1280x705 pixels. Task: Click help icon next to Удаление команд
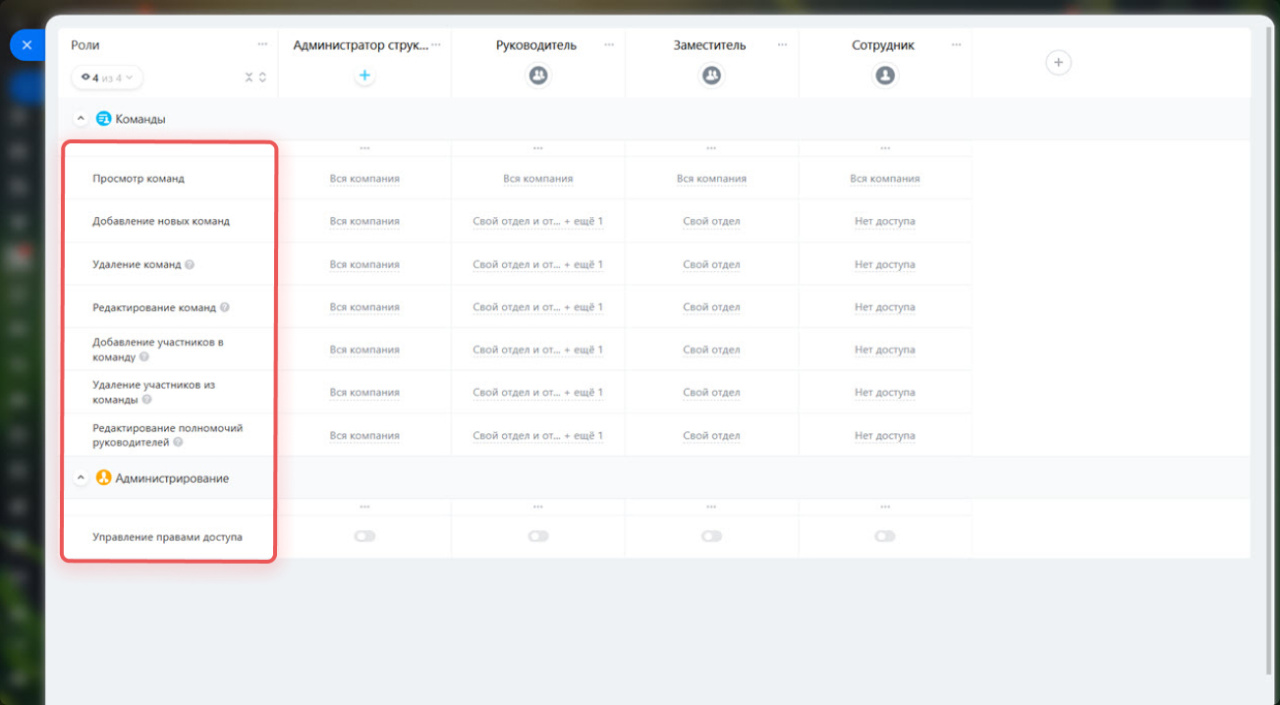point(190,265)
